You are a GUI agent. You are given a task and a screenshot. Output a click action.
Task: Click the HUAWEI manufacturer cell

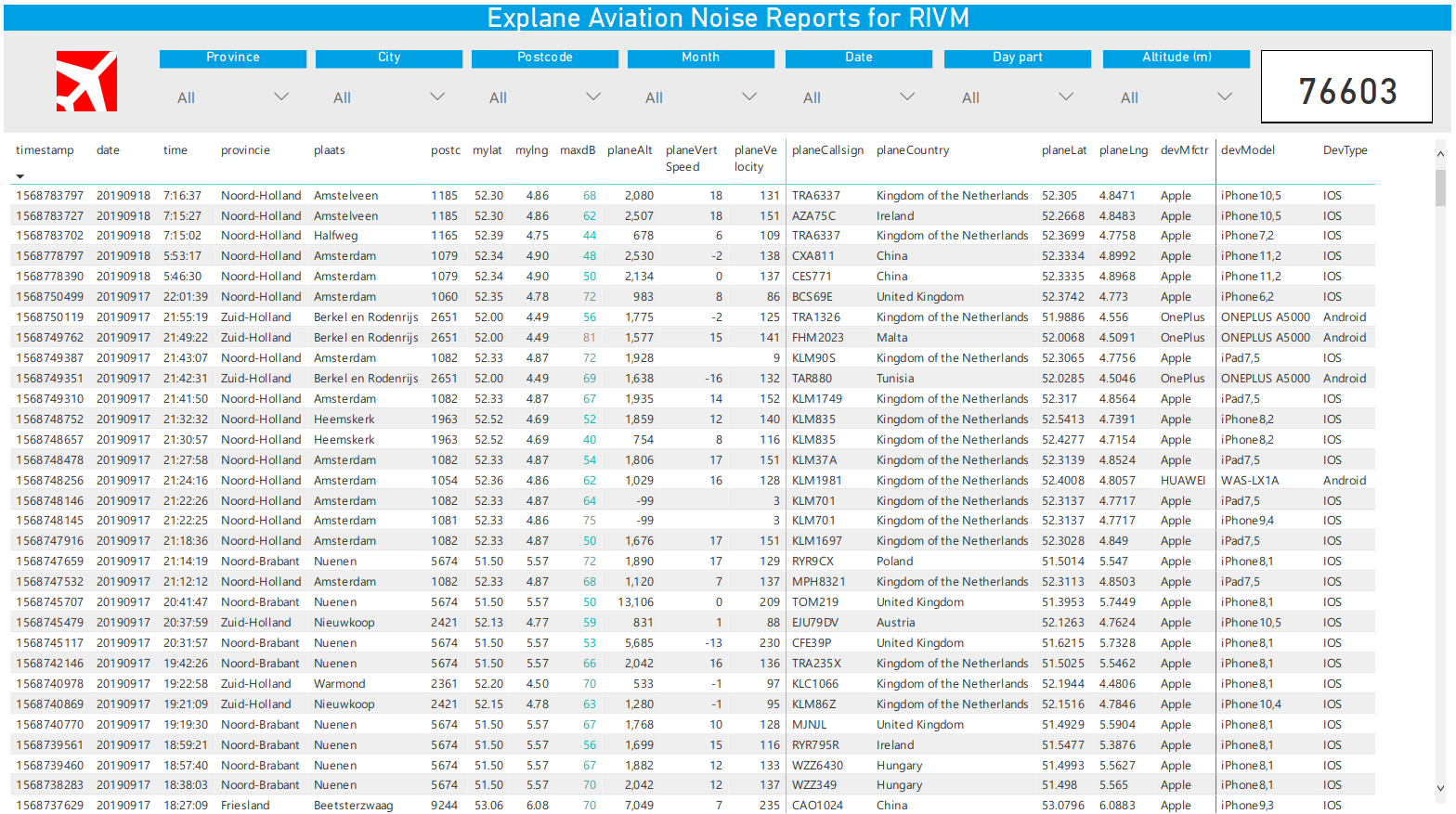1182,481
